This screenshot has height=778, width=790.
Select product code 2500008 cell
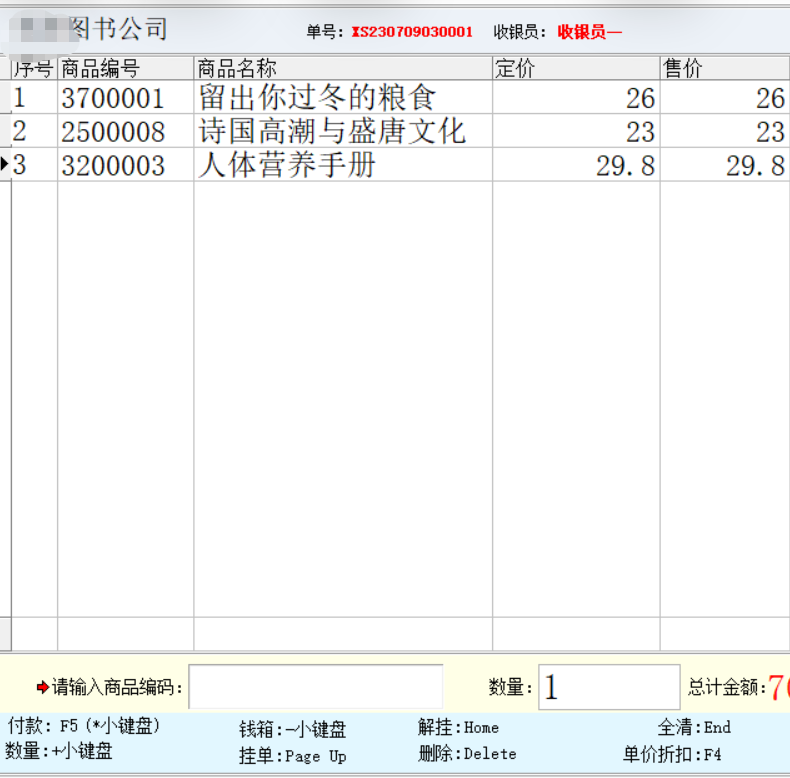(125, 131)
